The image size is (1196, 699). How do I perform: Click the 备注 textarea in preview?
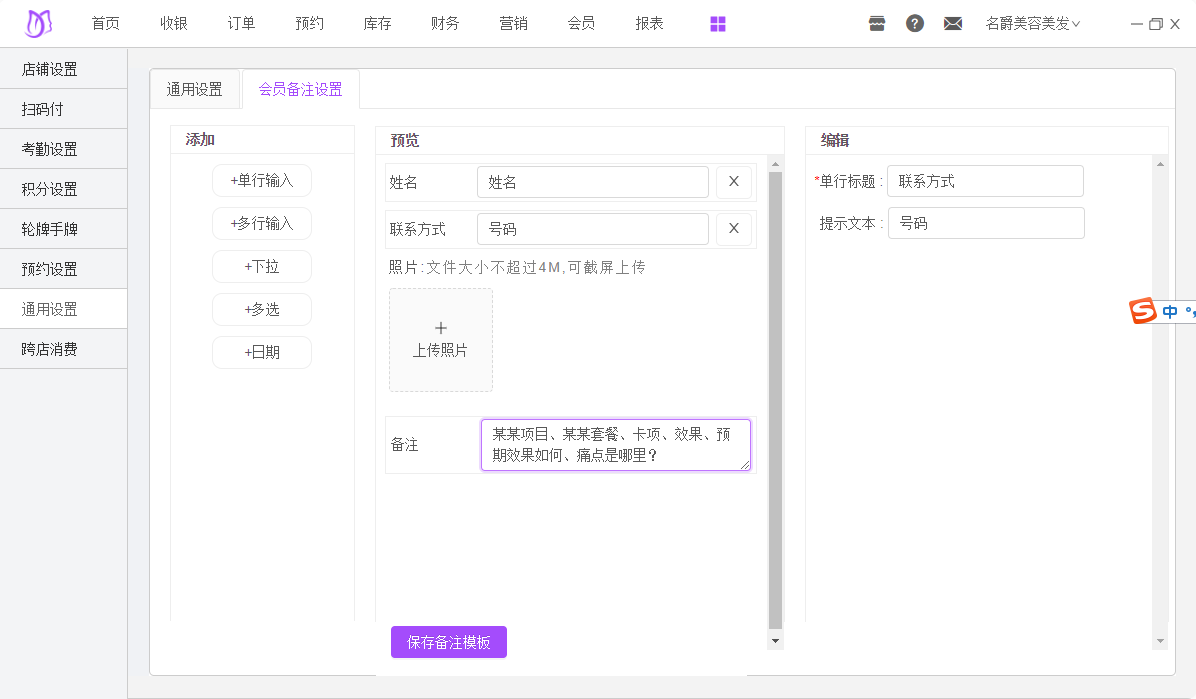click(x=615, y=445)
